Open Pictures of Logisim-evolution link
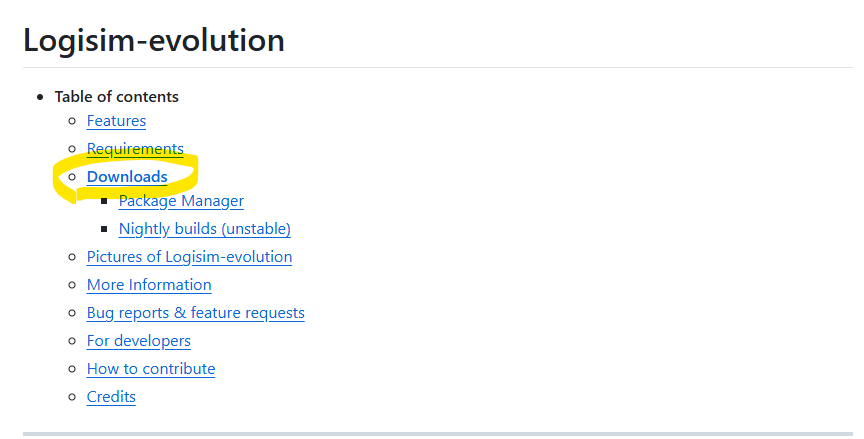864x439 pixels. 189,257
